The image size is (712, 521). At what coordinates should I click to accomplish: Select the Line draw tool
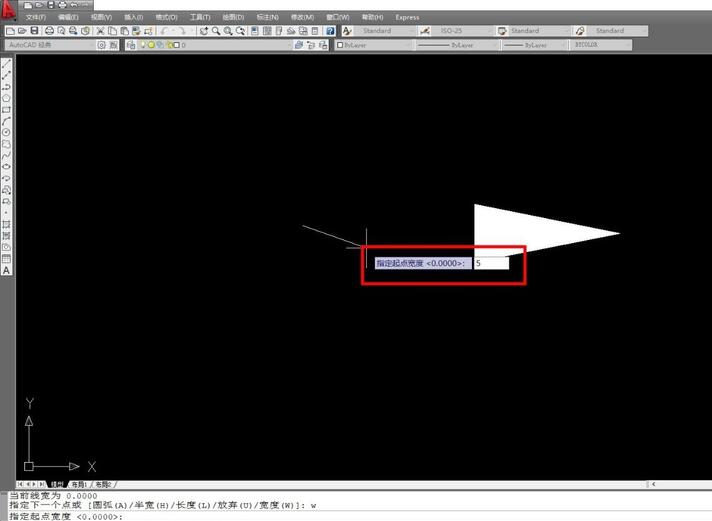(6, 63)
